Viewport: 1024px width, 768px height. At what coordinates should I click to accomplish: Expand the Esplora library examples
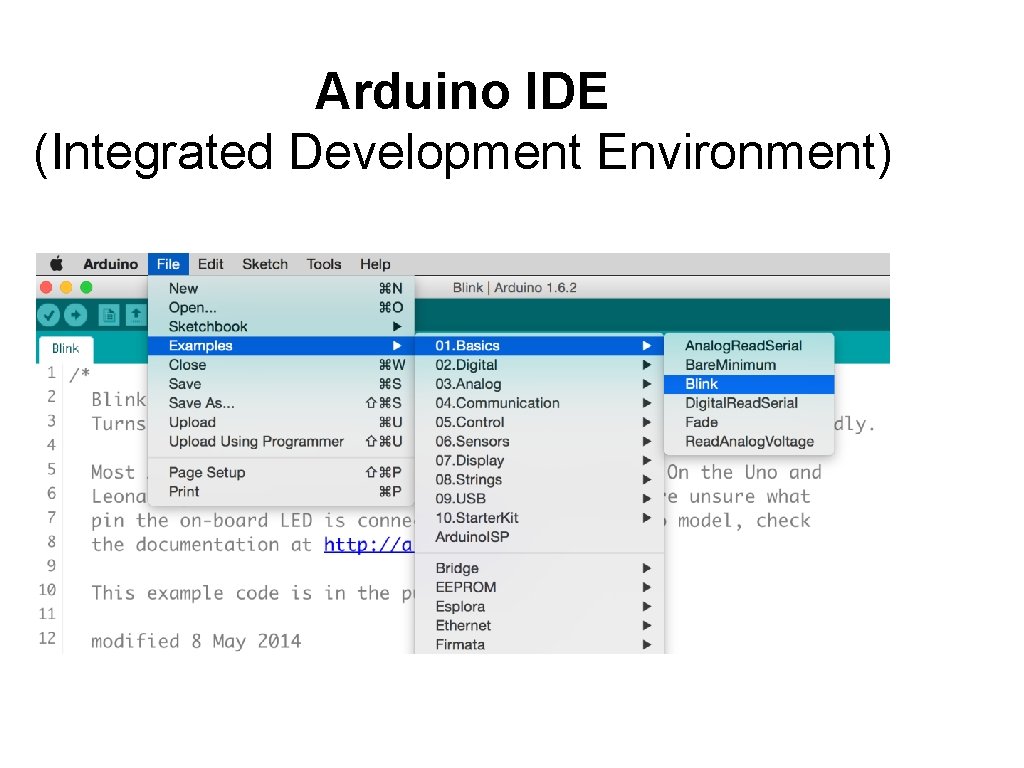click(x=539, y=606)
